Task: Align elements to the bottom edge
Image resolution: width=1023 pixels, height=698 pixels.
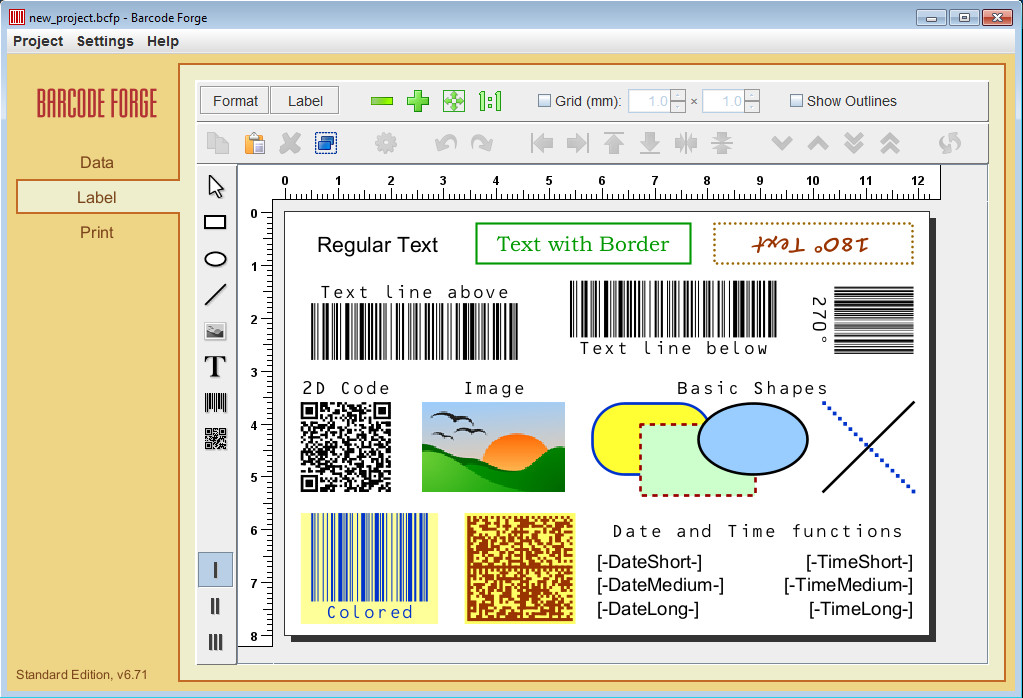Action: [x=650, y=143]
